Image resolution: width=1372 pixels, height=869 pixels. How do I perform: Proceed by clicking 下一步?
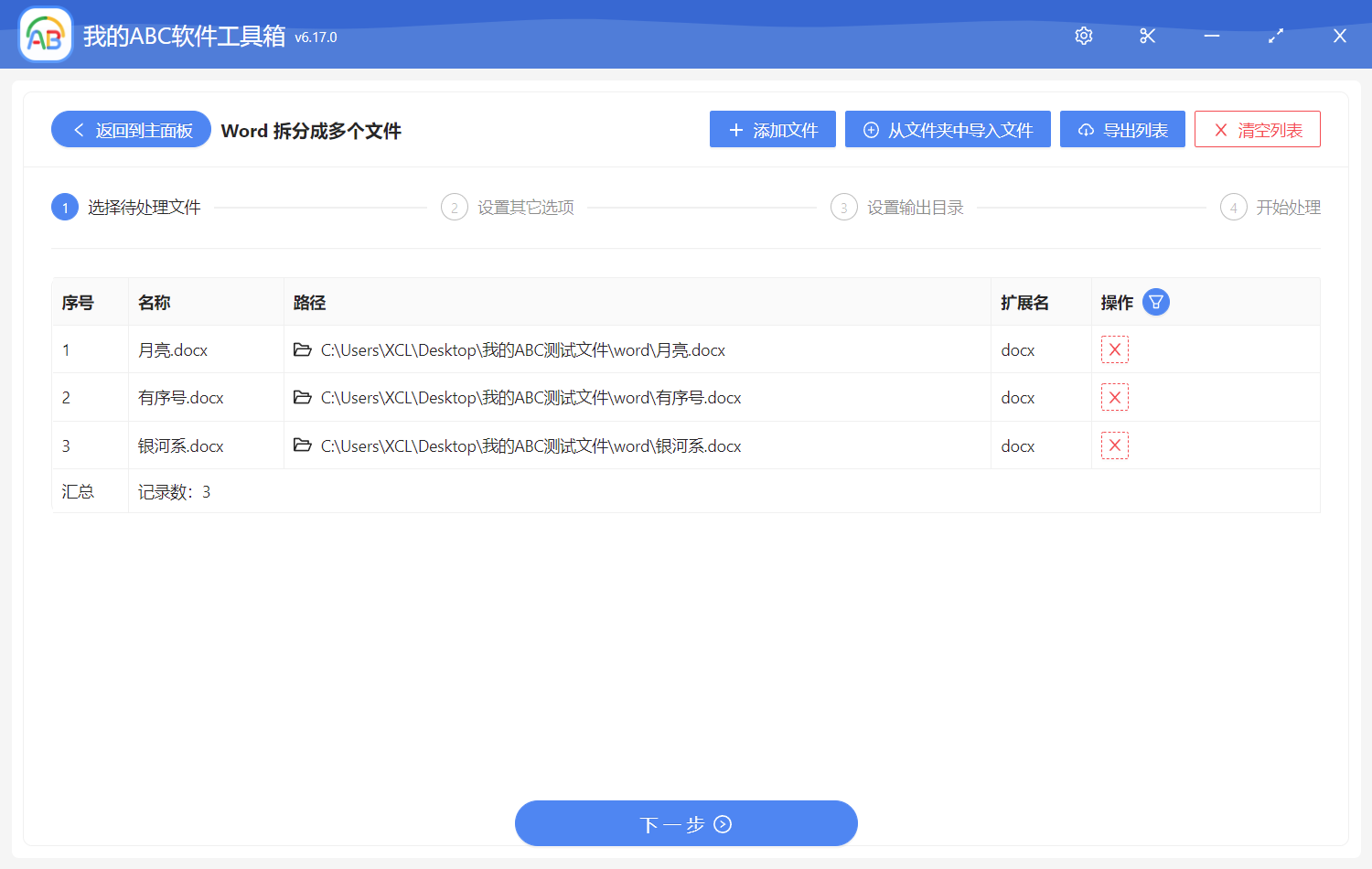coord(686,823)
